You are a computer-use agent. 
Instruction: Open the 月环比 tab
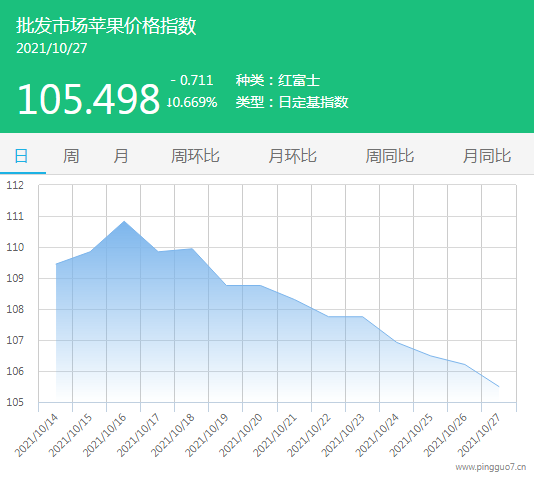pos(293,156)
